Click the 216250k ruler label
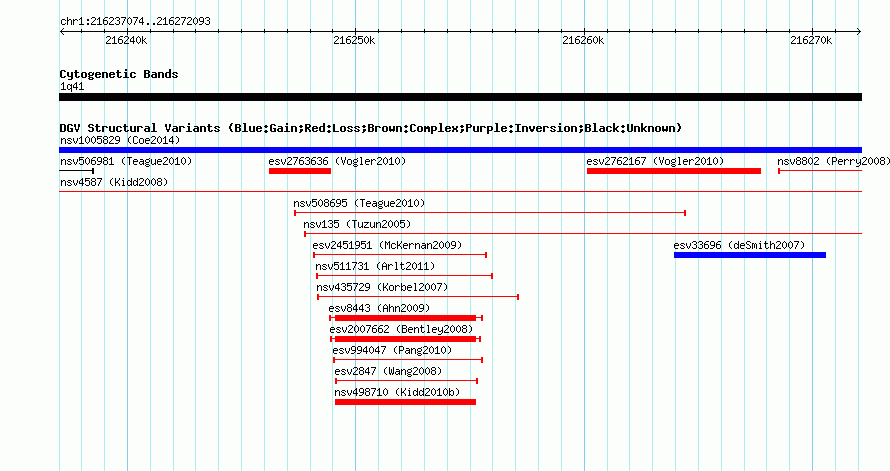 point(354,40)
